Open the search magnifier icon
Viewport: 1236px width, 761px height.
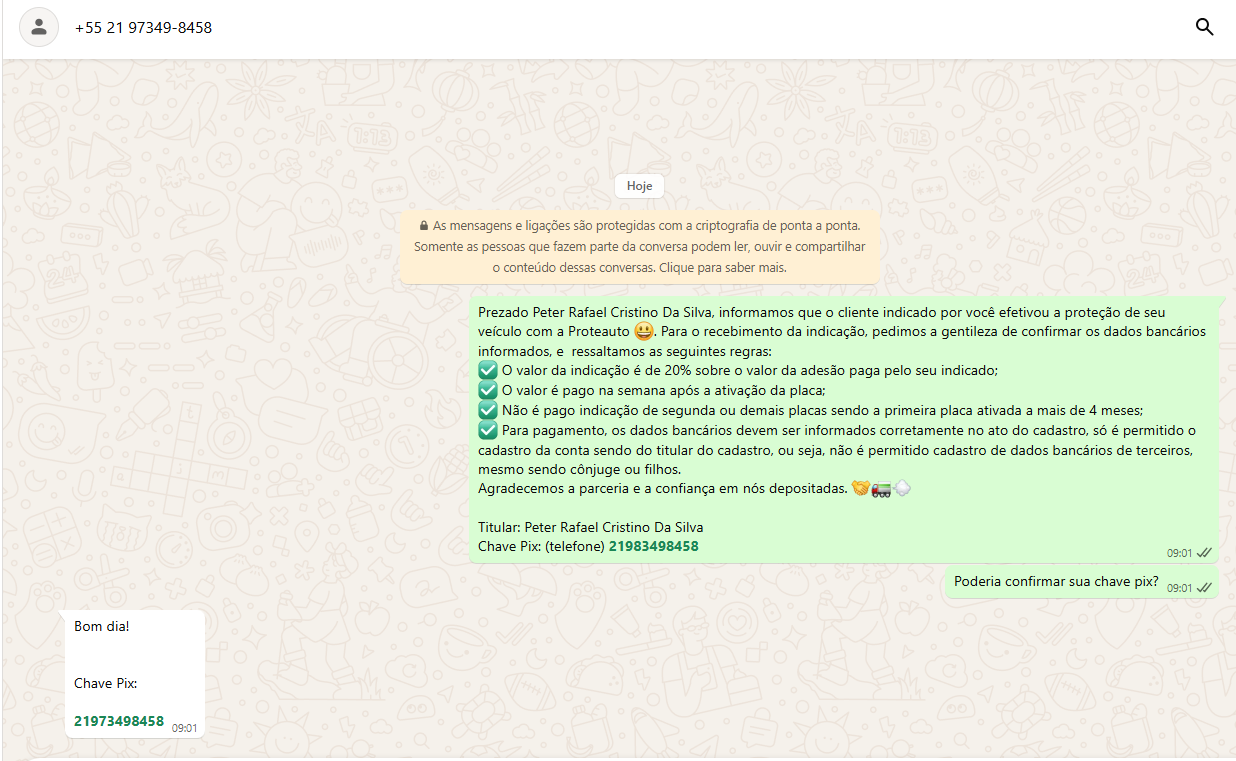(1205, 28)
